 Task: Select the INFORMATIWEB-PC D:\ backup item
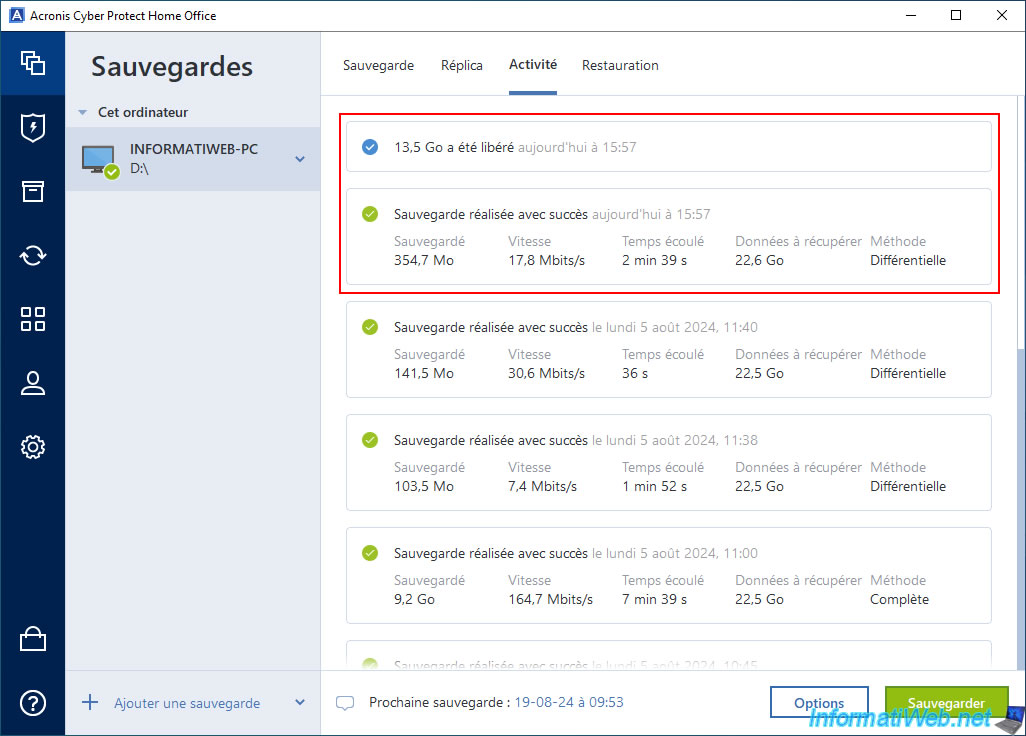(x=193, y=159)
